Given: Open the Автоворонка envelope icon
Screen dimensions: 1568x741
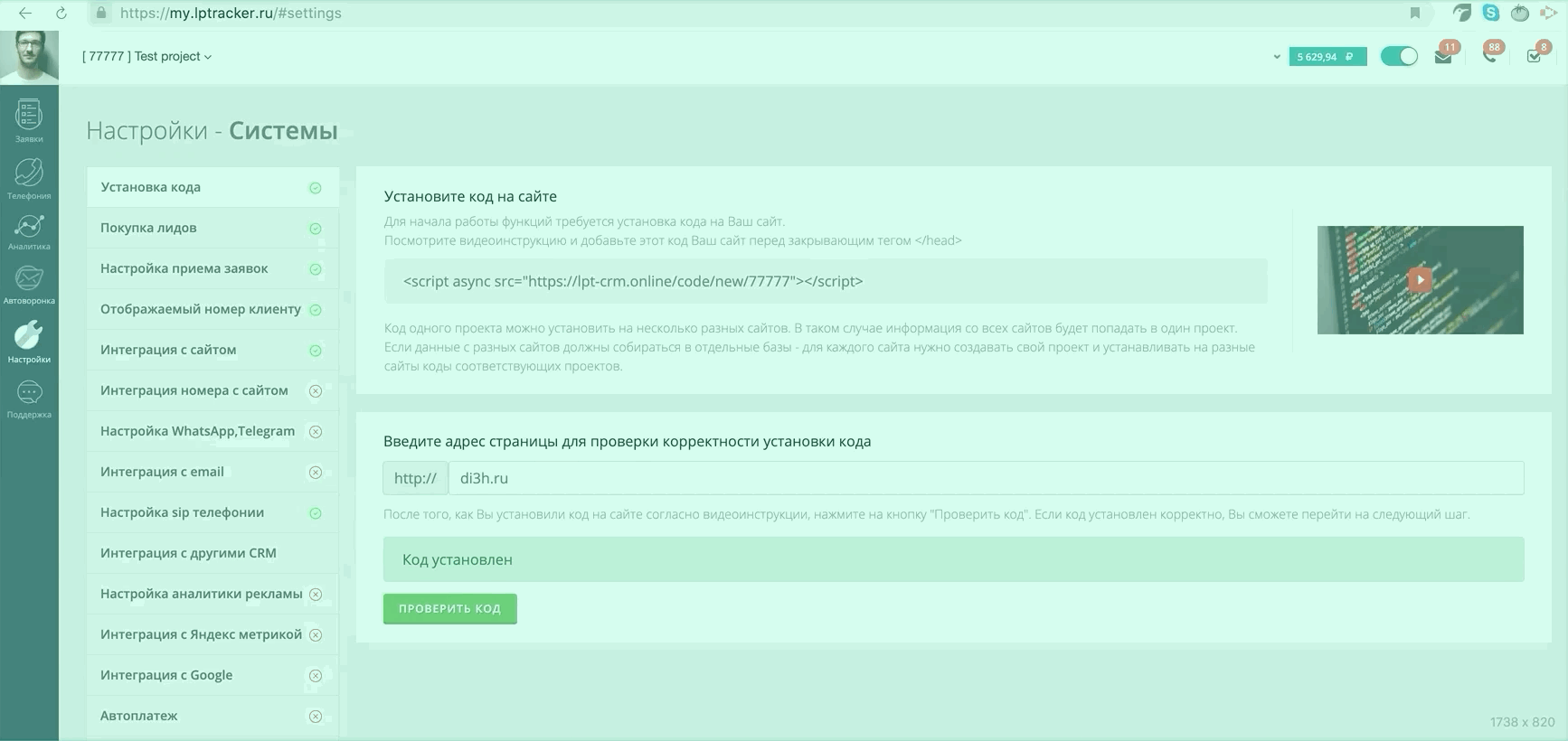Looking at the screenshot, I should [x=29, y=285].
